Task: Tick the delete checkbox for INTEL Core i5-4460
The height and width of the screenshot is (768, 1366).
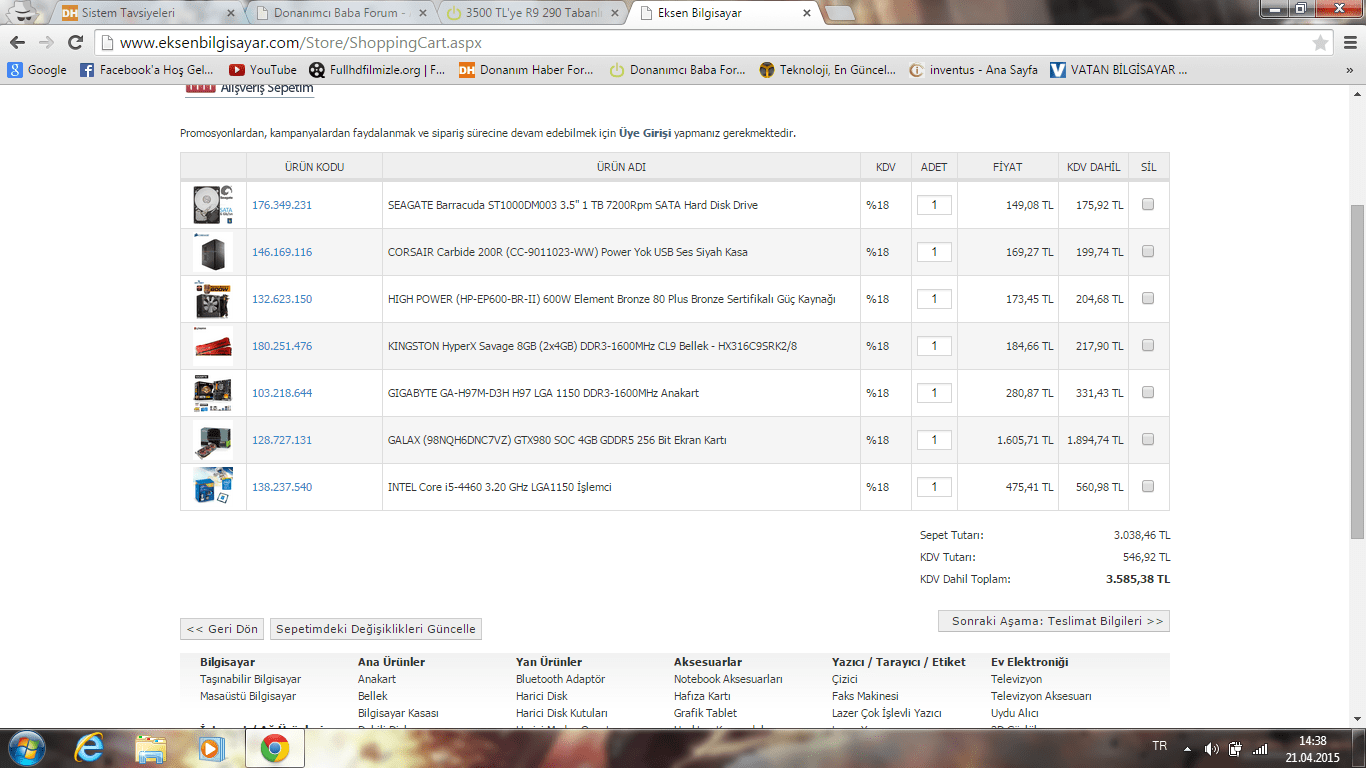Action: tap(1148, 486)
